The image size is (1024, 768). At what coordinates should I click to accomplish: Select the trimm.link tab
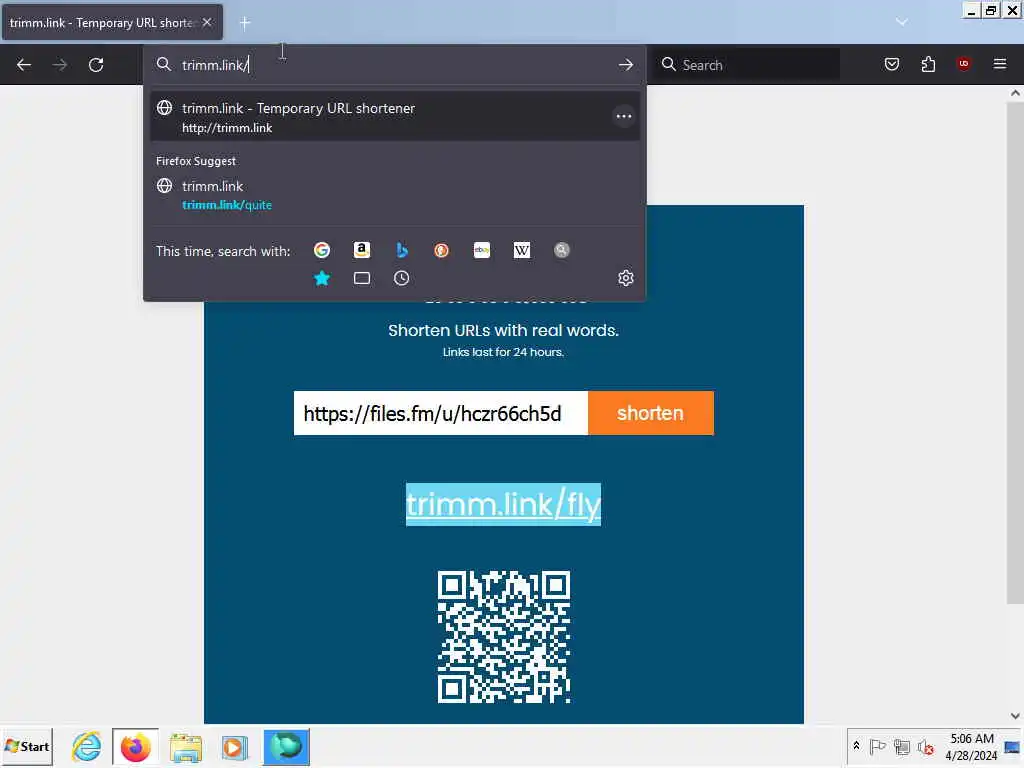click(x=112, y=22)
